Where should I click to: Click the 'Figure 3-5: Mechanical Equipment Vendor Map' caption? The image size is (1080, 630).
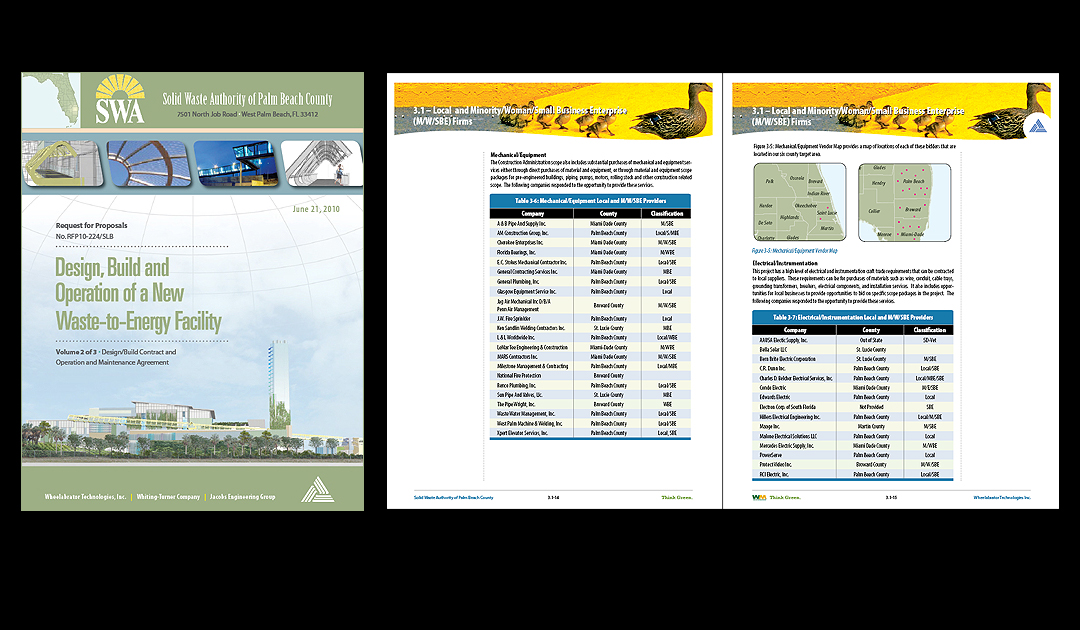795,251
